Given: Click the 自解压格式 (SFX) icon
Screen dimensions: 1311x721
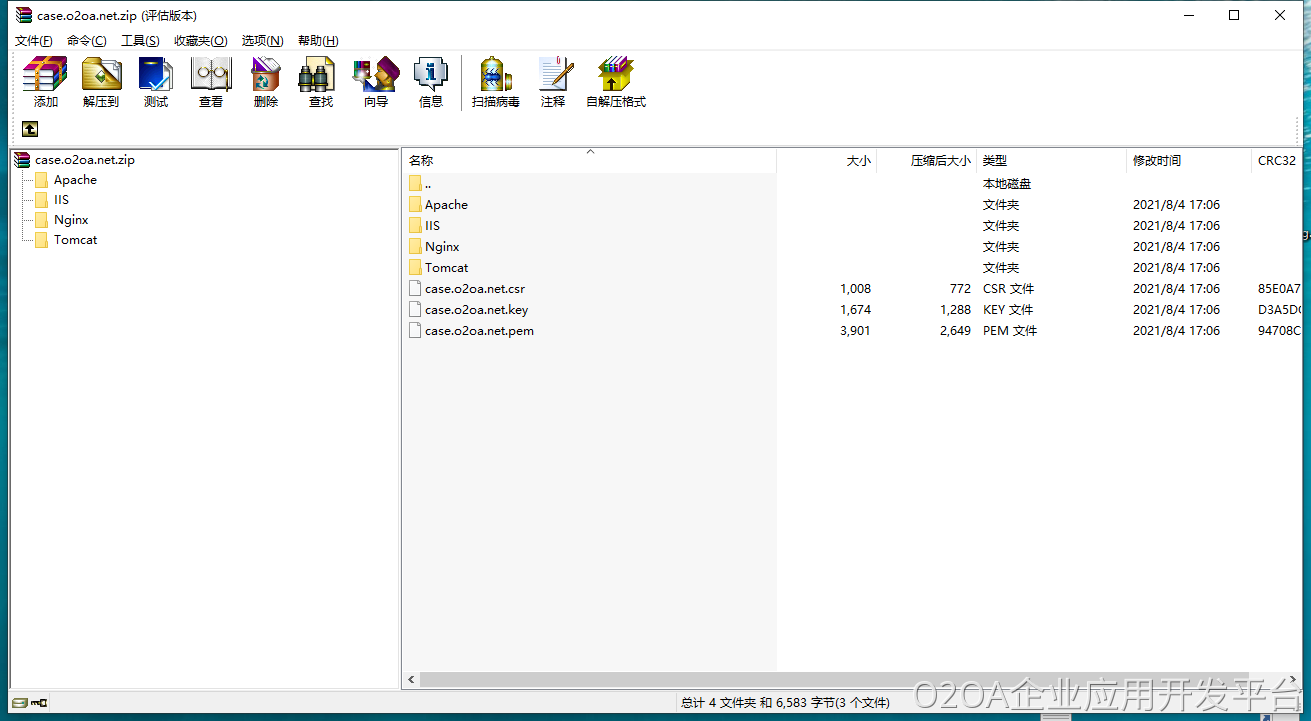Looking at the screenshot, I should click(616, 82).
